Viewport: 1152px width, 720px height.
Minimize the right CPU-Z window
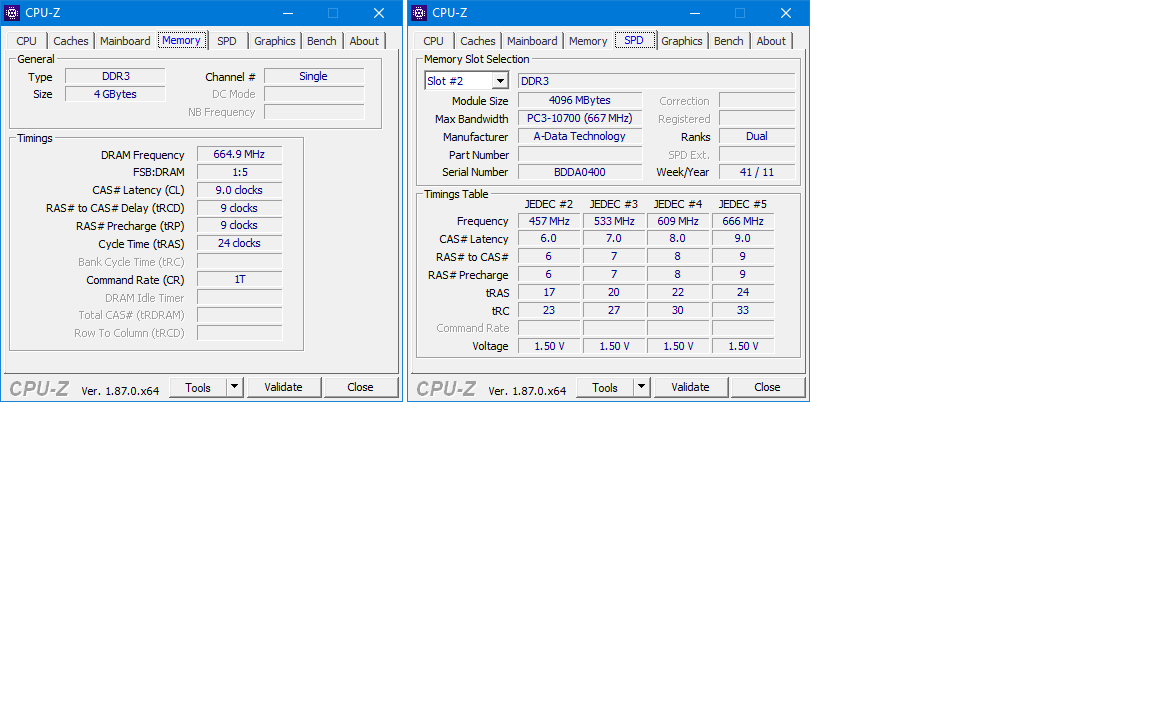[x=694, y=13]
